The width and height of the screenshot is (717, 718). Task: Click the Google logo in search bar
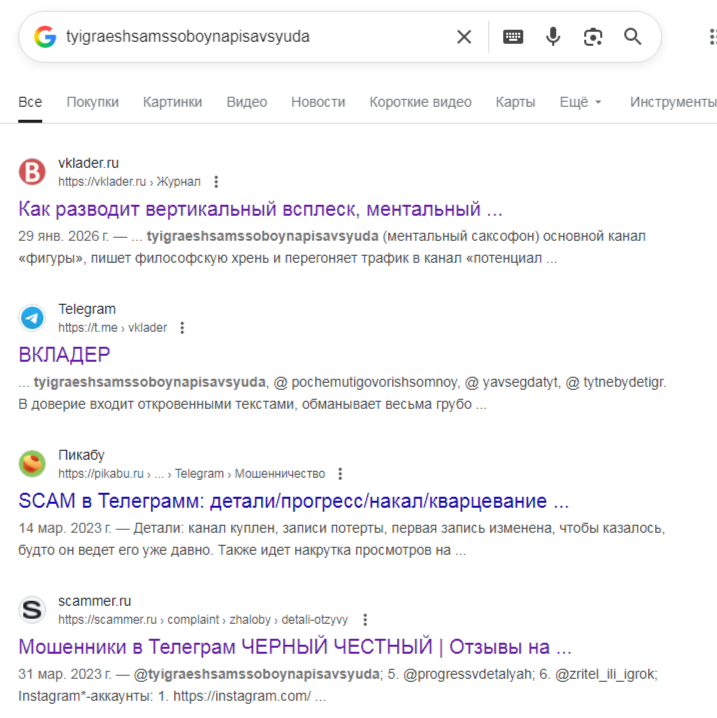(45, 37)
